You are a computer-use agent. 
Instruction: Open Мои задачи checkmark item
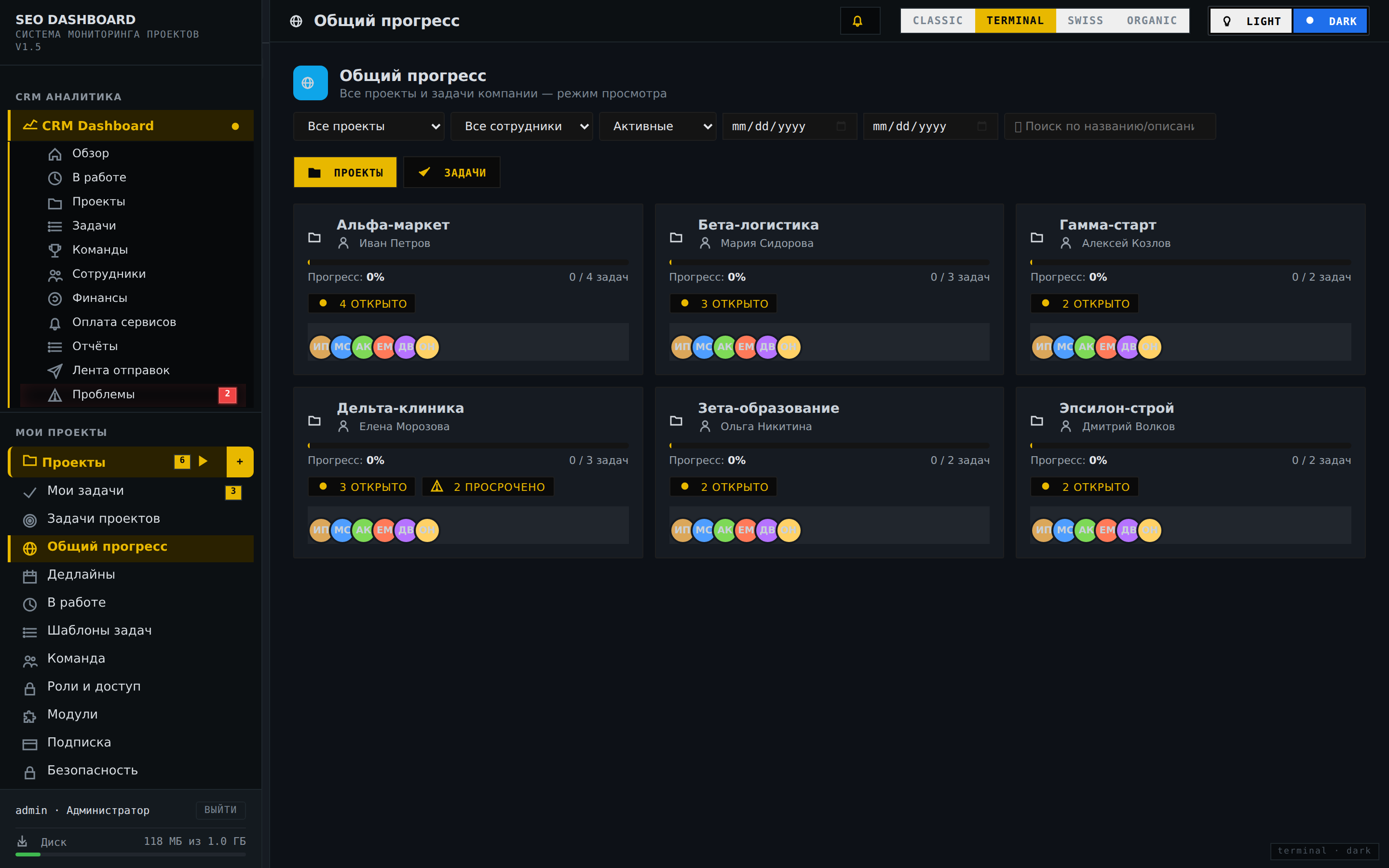pos(131,491)
